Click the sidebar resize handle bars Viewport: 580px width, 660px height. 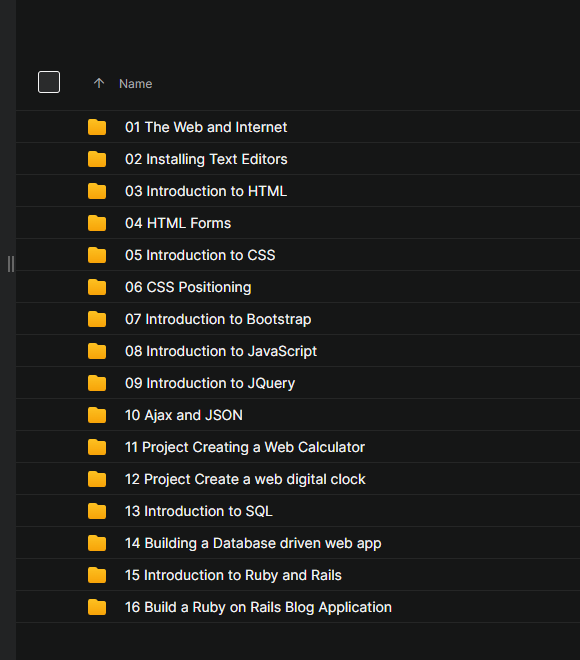11,264
